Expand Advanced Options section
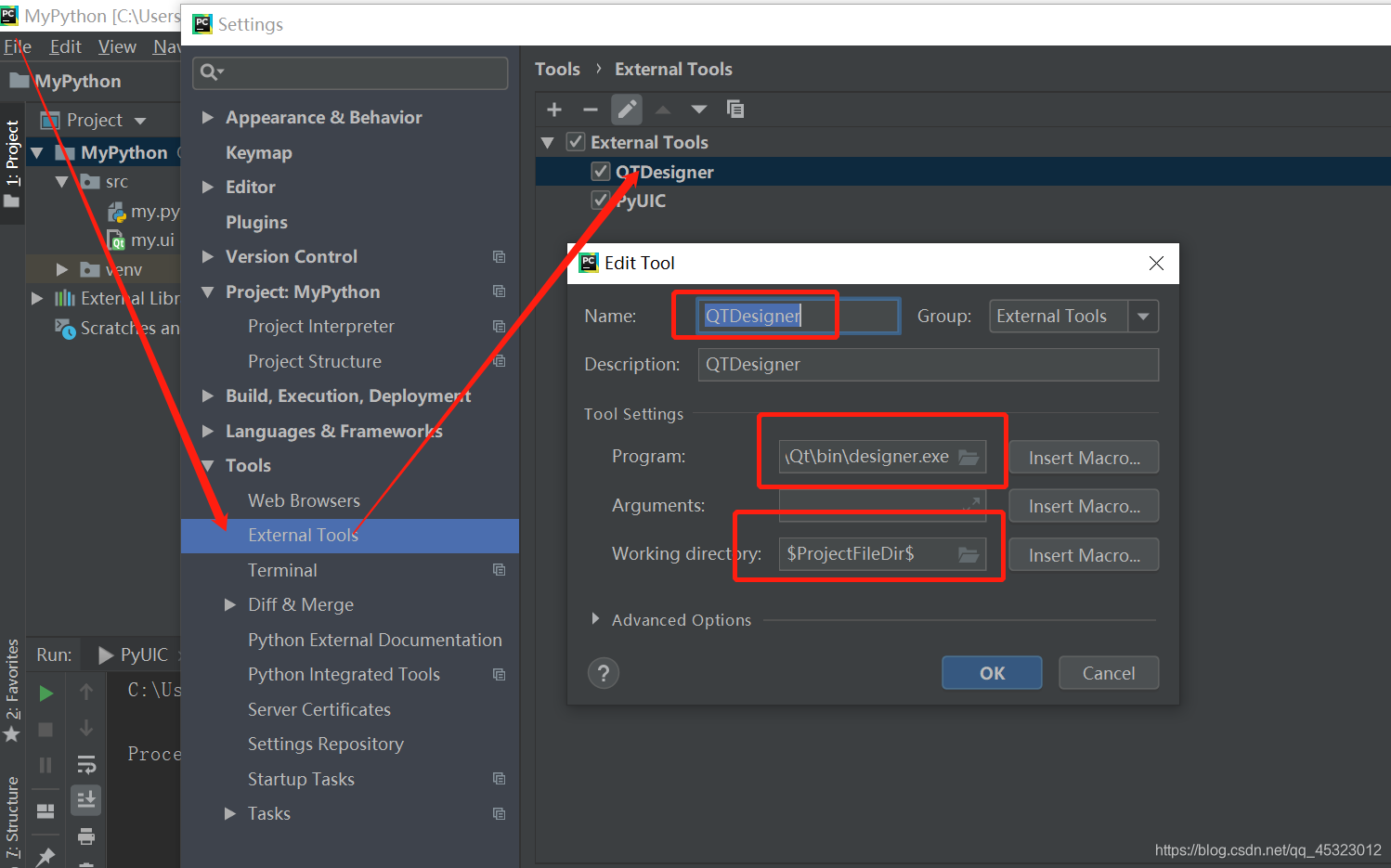This screenshot has width=1391, height=868. pos(595,619)
